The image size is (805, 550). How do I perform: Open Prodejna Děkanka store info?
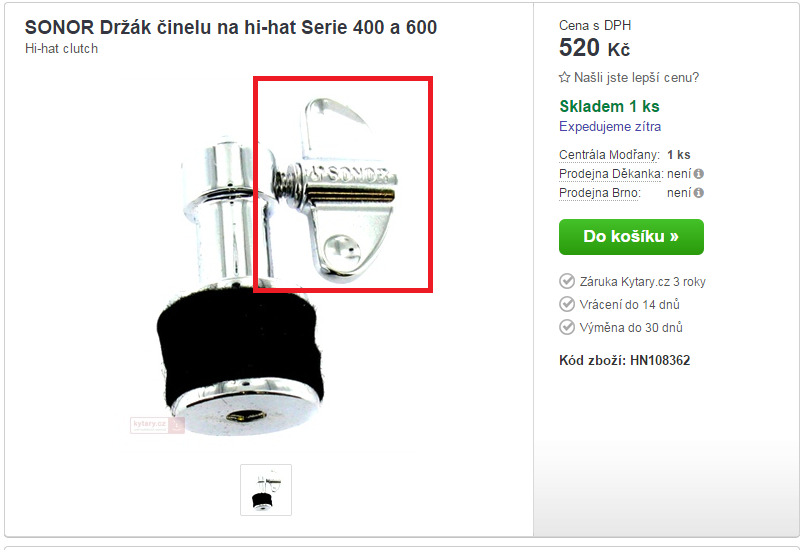point(611,174)
